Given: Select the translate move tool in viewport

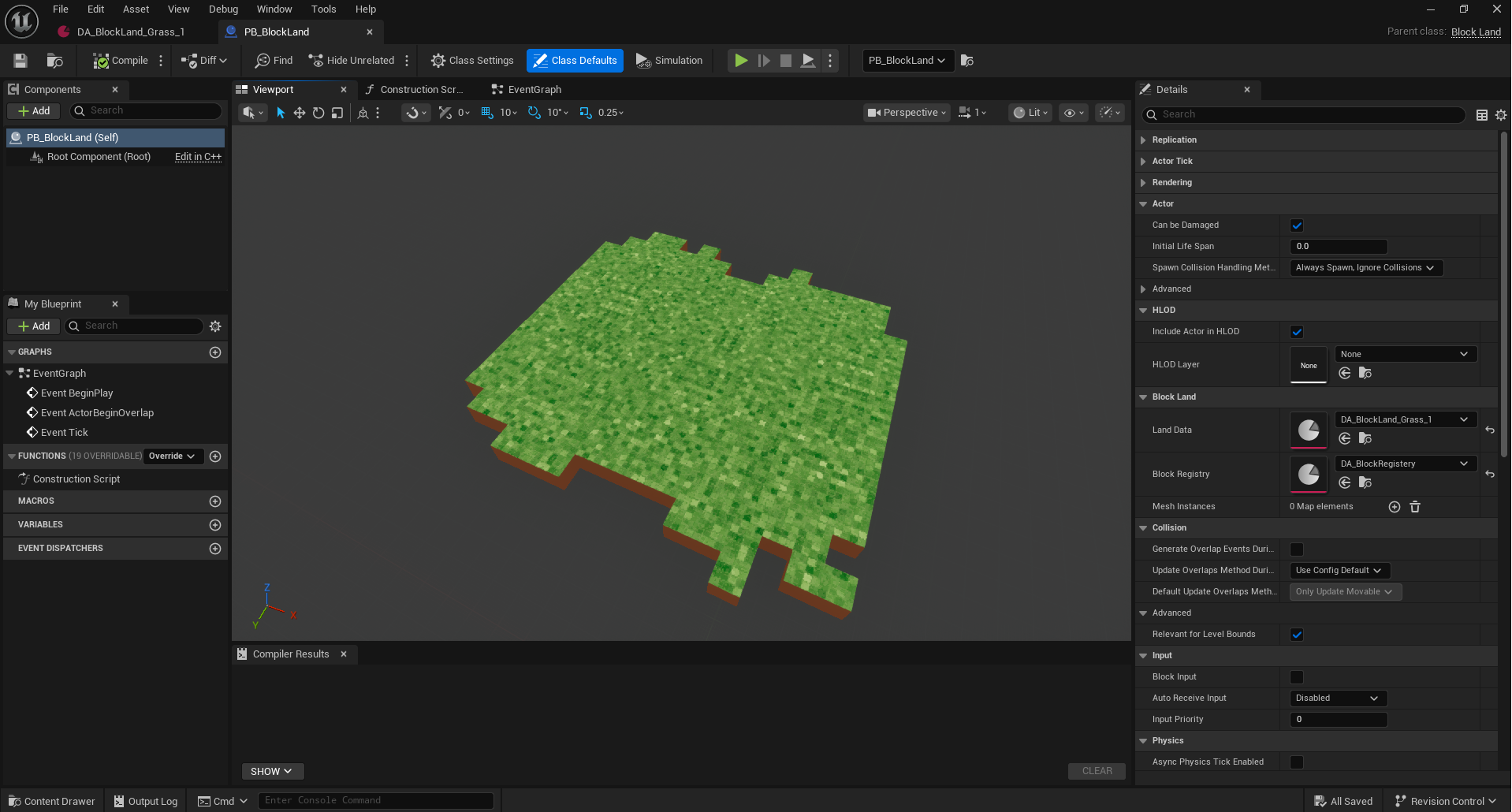Looking at the screenshot, I should click(300, 113).
